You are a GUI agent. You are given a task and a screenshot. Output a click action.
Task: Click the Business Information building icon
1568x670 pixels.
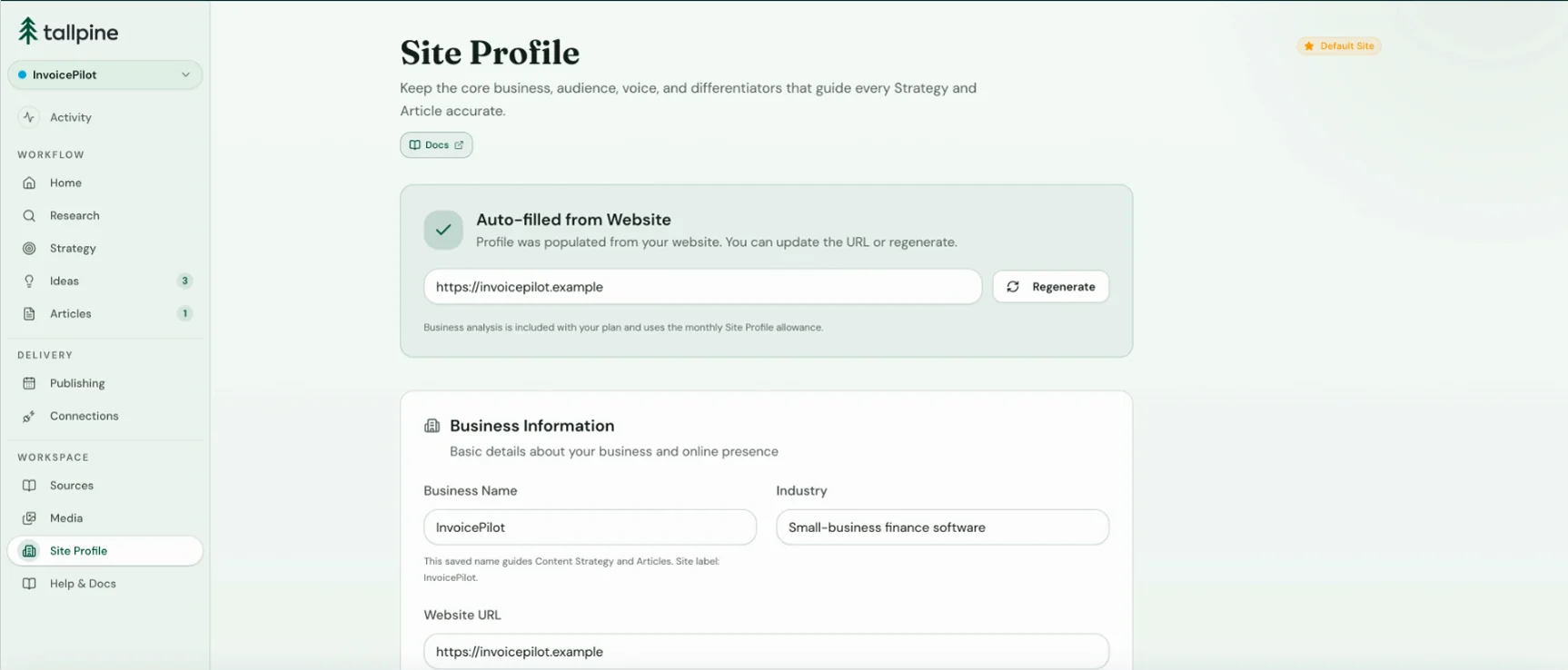pos(432,426)
